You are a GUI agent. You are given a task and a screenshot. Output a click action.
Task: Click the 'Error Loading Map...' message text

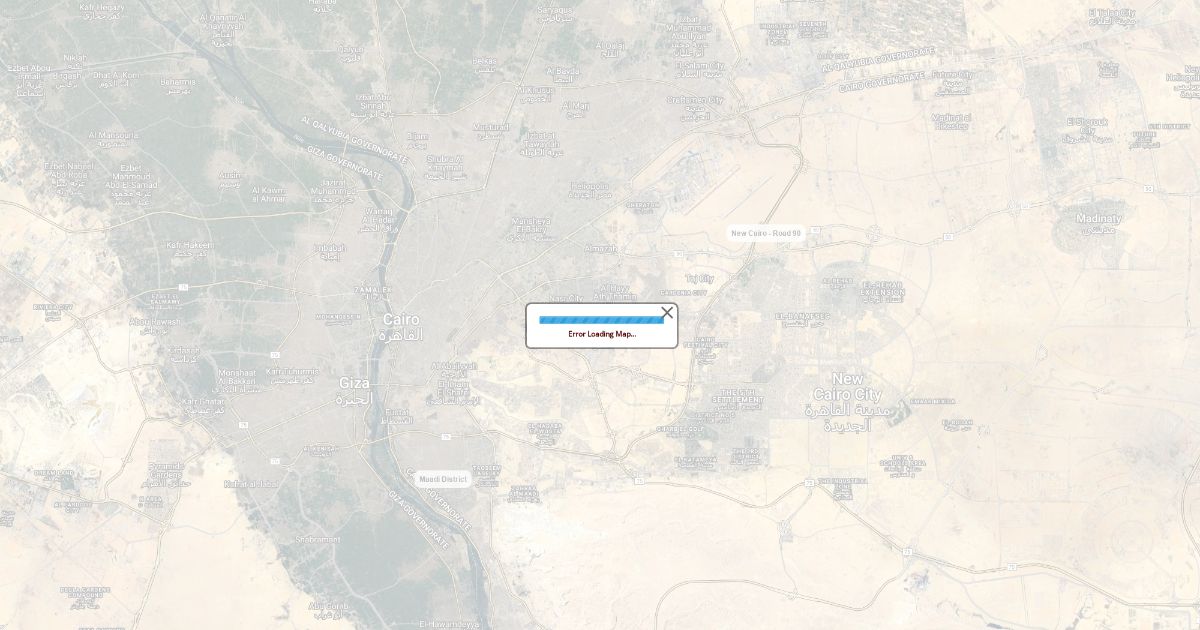(x=602, y=334)
